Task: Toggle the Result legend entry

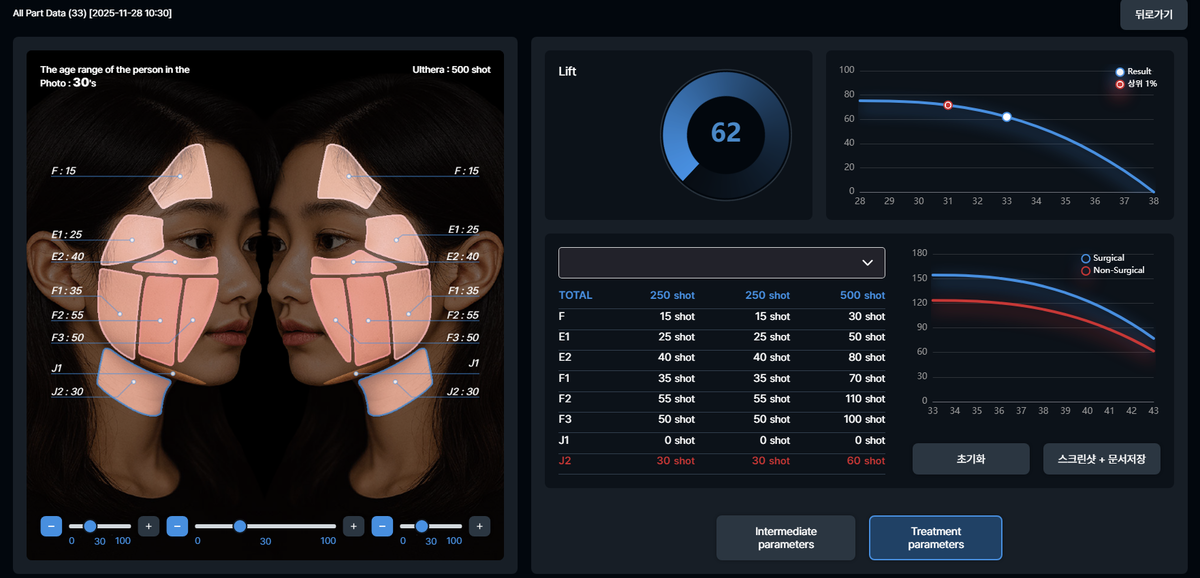Action: pyautogui.click(x=1133, y=72)
